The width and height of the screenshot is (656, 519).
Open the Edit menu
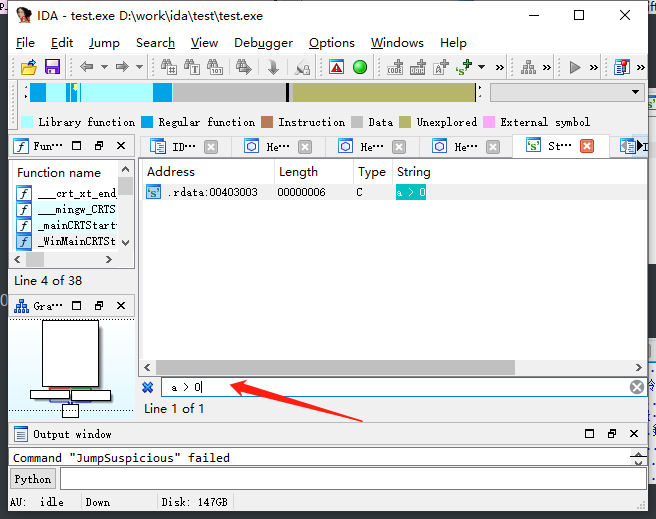click(x=62, y=43)
